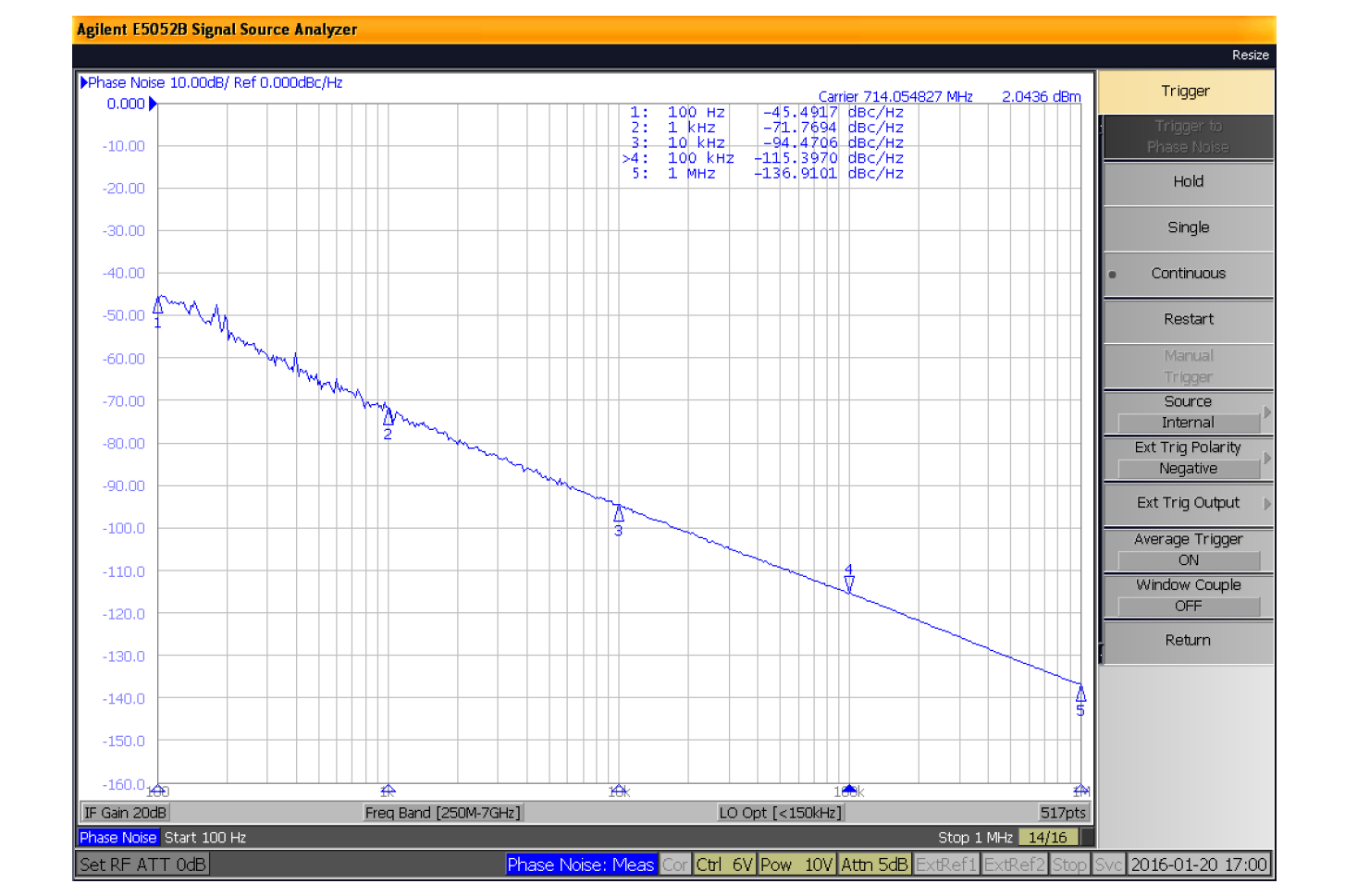Select marker 2 triangle on the trace

click(x=389, y=418)
